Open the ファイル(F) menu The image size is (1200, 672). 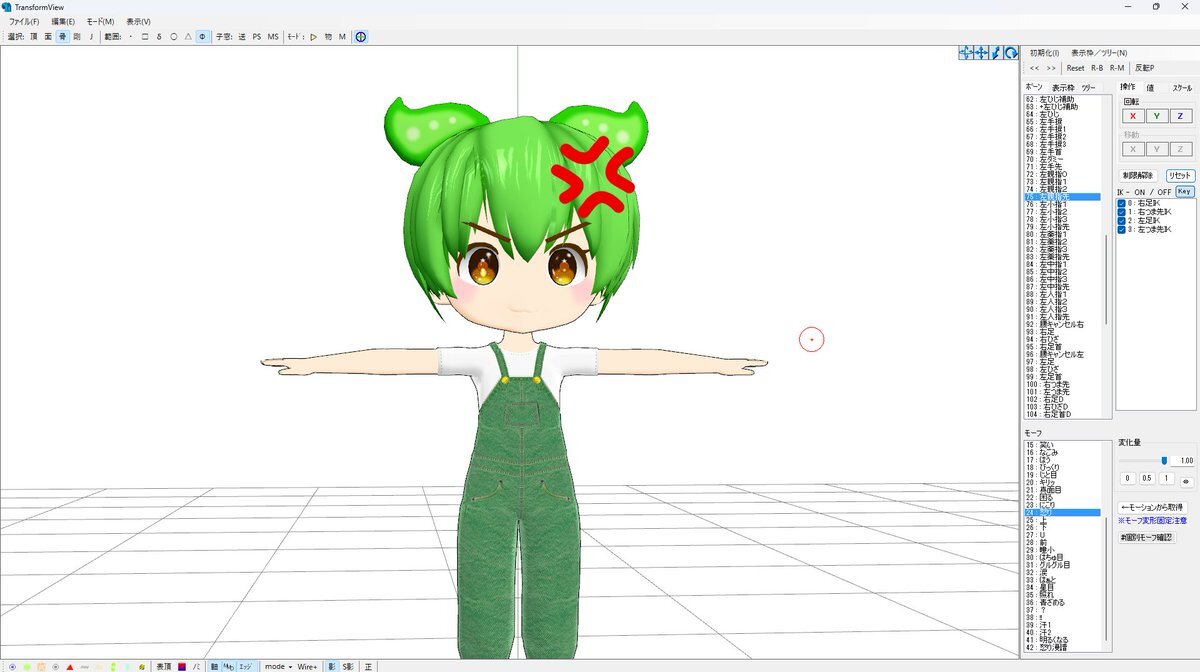[24, 21]
